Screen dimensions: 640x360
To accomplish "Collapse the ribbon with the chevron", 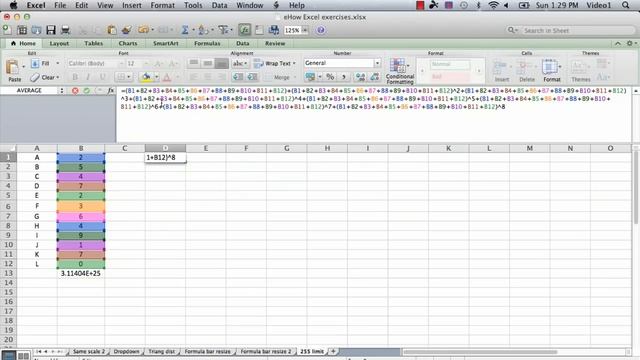I will coord(618,43).
